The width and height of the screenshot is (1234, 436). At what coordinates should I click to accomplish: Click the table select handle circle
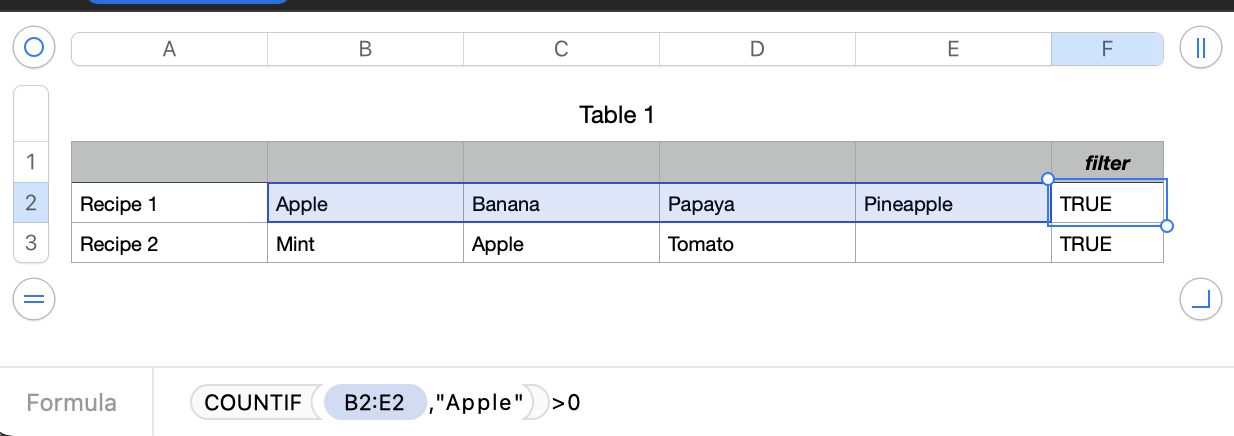point(34,48)
